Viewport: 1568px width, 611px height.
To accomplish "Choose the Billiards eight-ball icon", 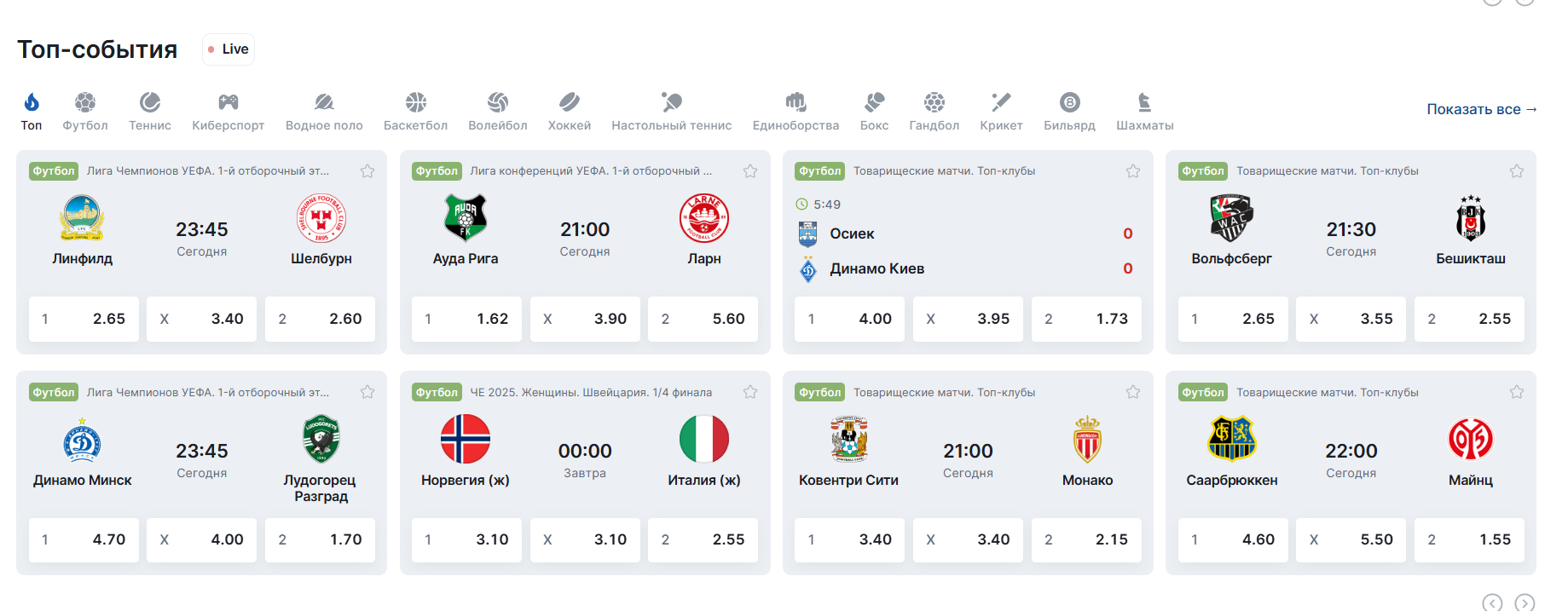I will click(1069, 103).
